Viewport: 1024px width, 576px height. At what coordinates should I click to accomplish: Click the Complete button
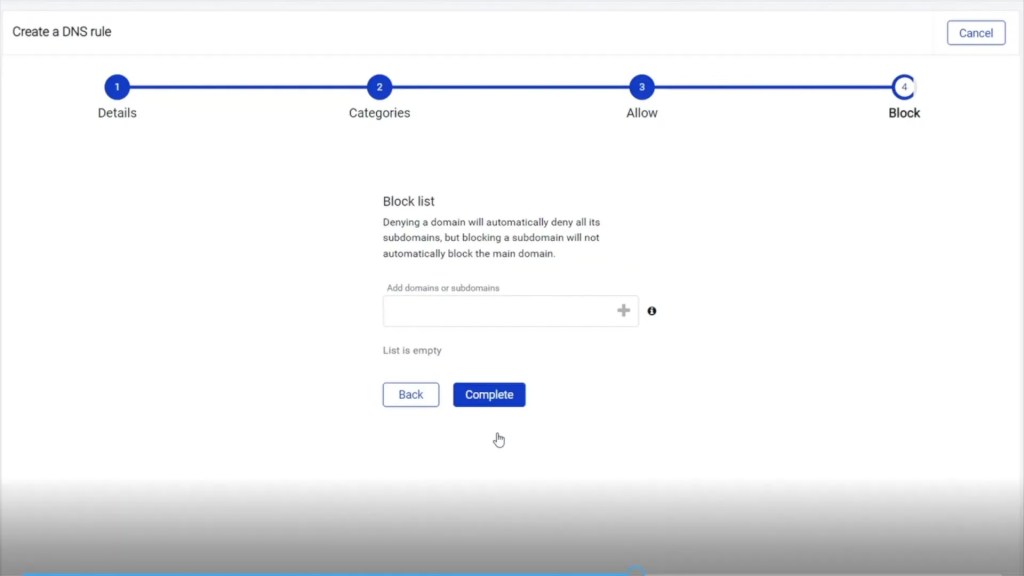pyautogui.click(x=489, y=394)
